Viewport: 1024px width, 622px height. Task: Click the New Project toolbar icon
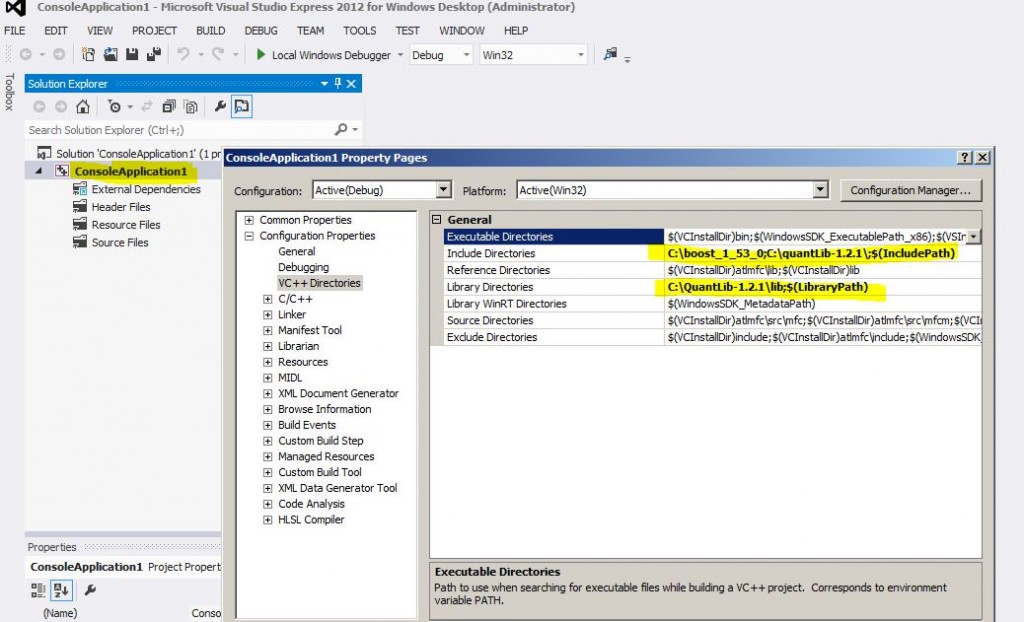(x=88, y=55)
